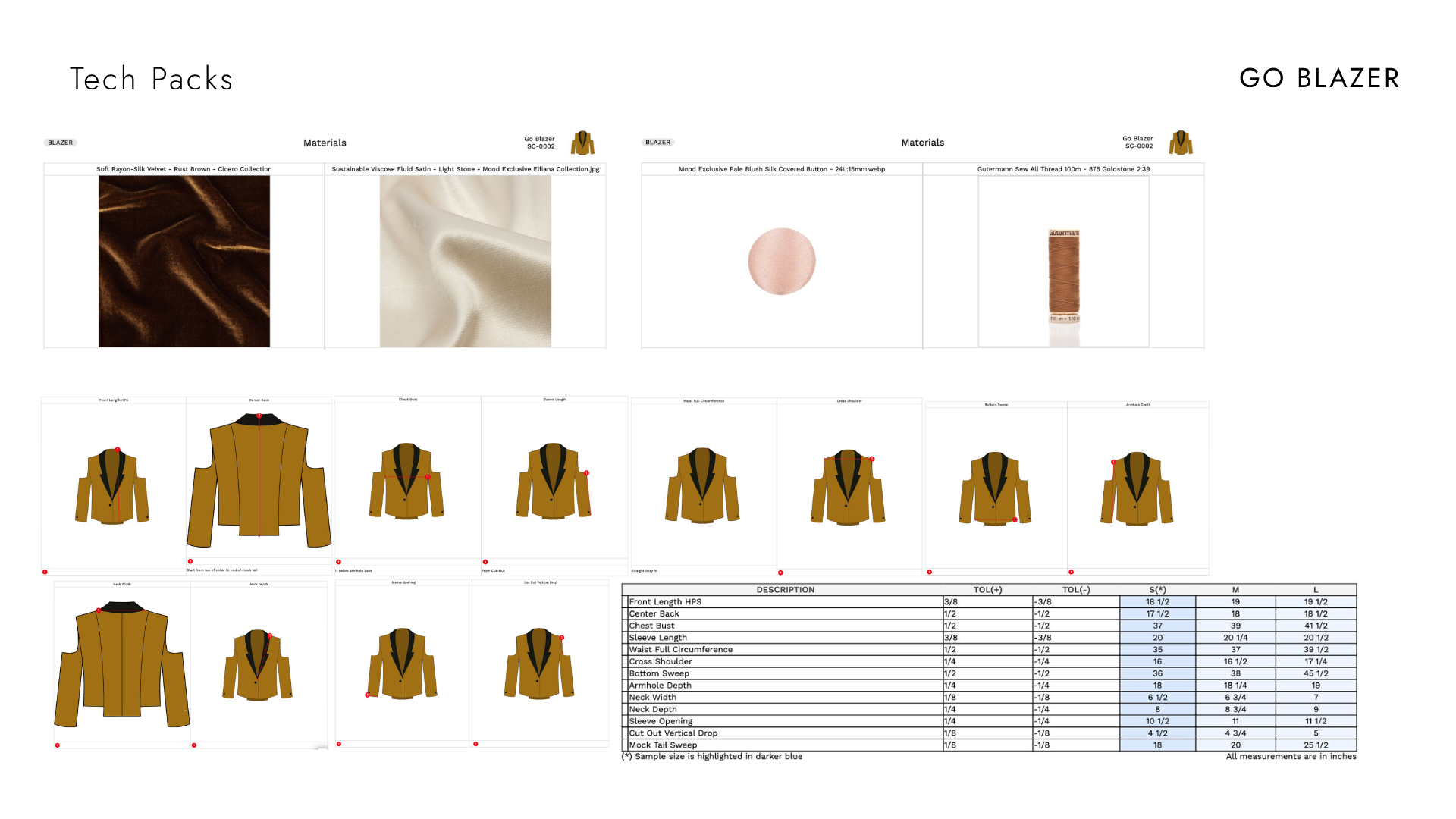This screenshot has width=1456, height=819.
Task: Open the Chest Bust blazer sketch
Action: click(x=406, y=482)
